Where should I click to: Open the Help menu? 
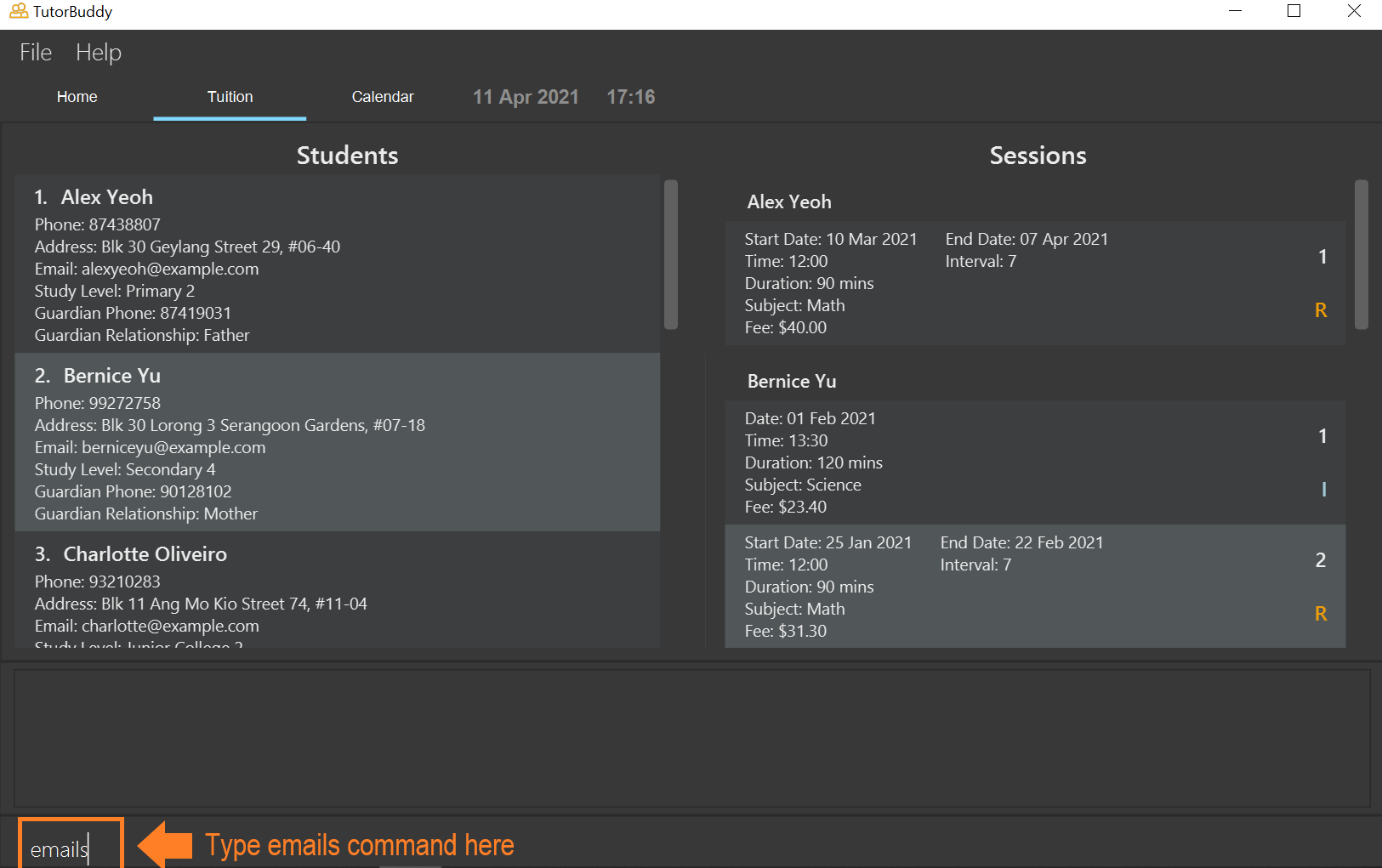pos(99,53)
